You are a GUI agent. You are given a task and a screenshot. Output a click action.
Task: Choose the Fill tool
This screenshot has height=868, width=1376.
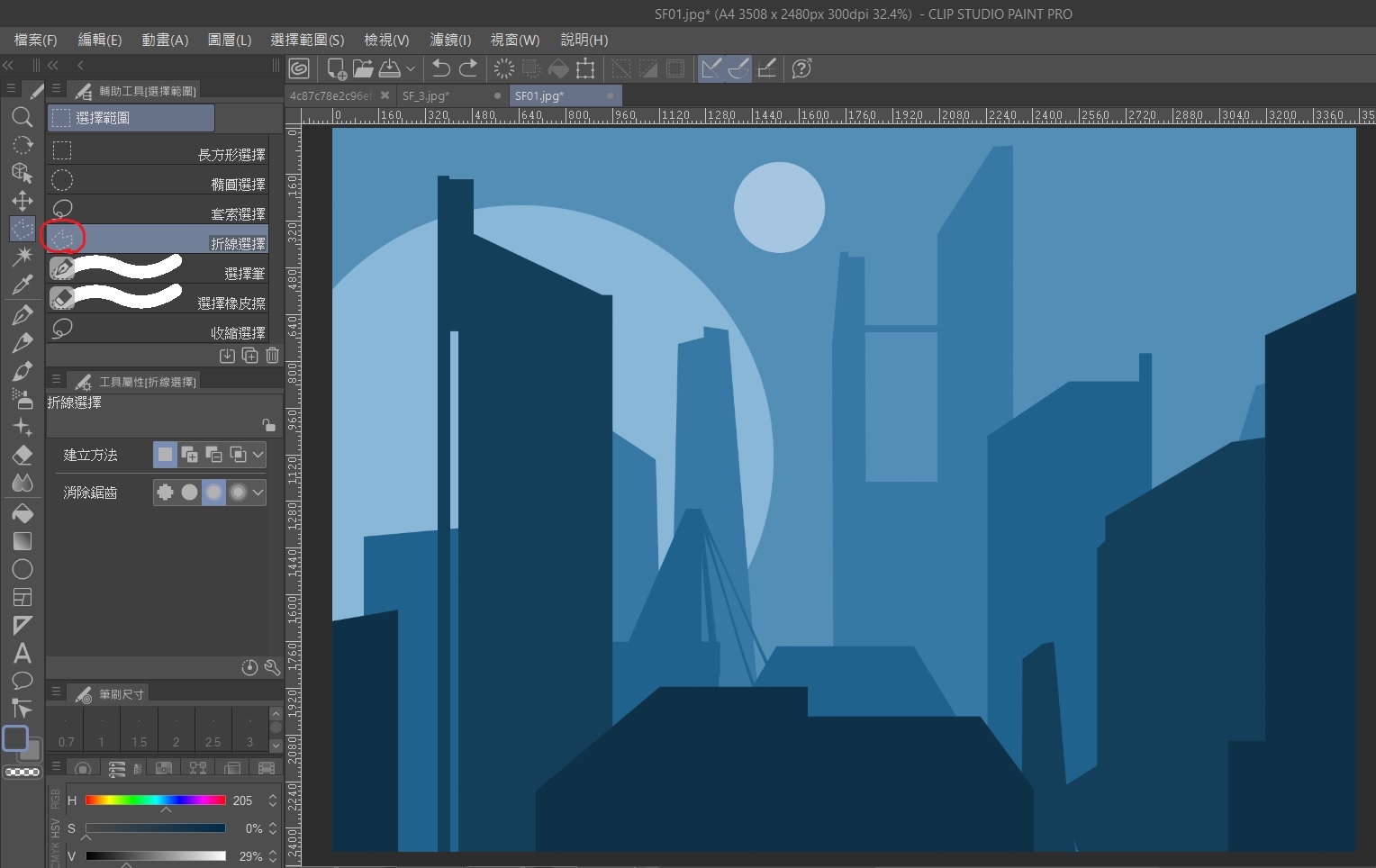[23, 513]
